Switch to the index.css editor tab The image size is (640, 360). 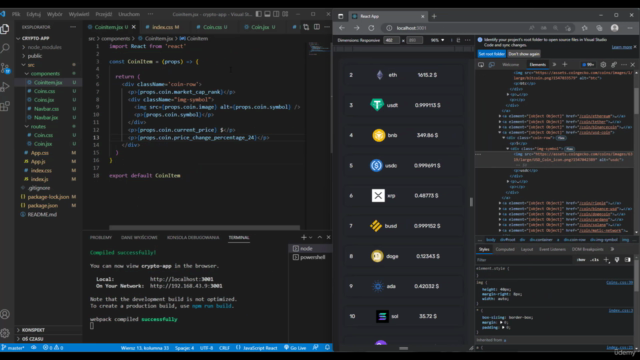(162, 27)
